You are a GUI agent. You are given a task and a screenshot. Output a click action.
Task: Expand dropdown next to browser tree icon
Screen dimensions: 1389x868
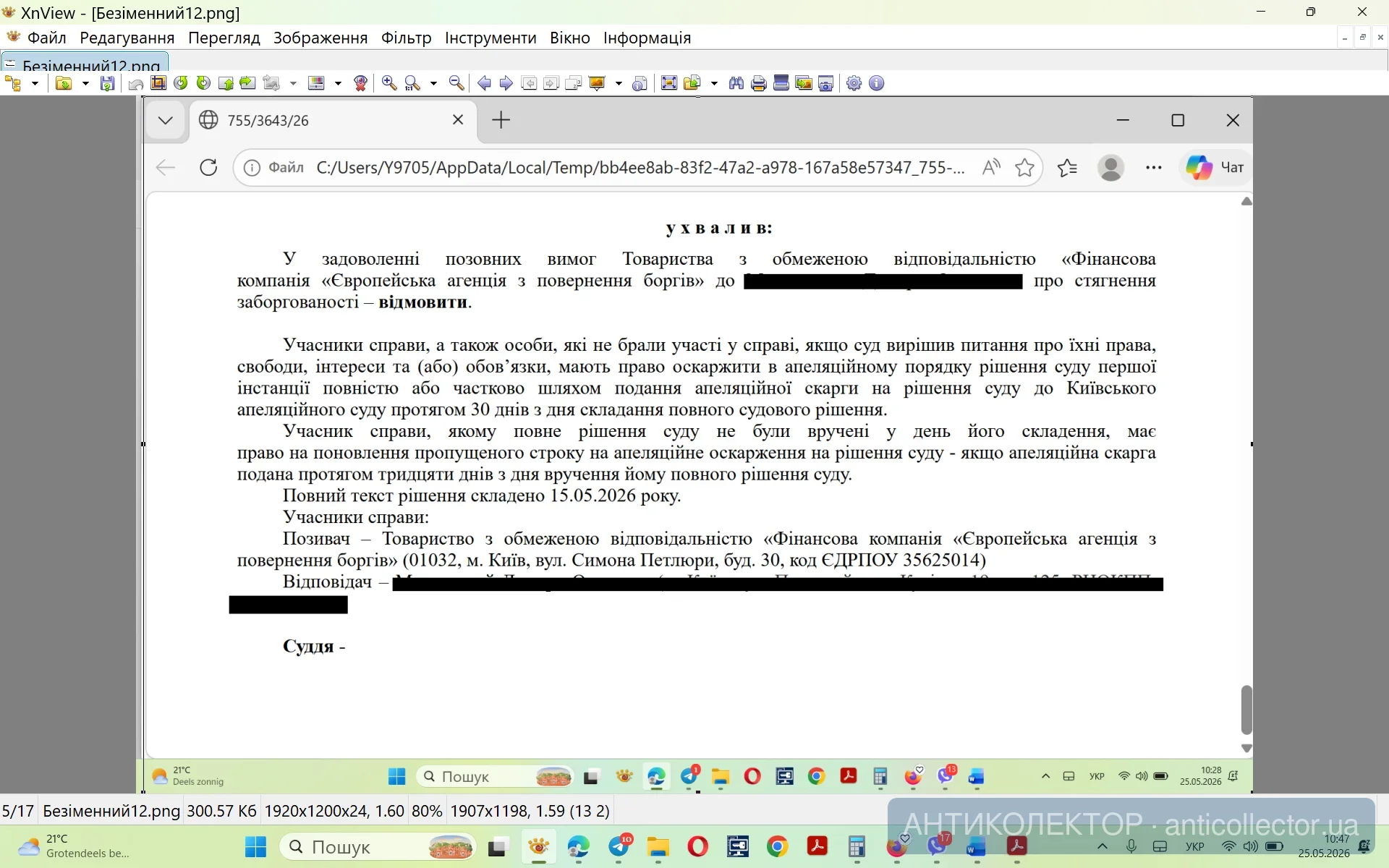[x=35, y=83]
